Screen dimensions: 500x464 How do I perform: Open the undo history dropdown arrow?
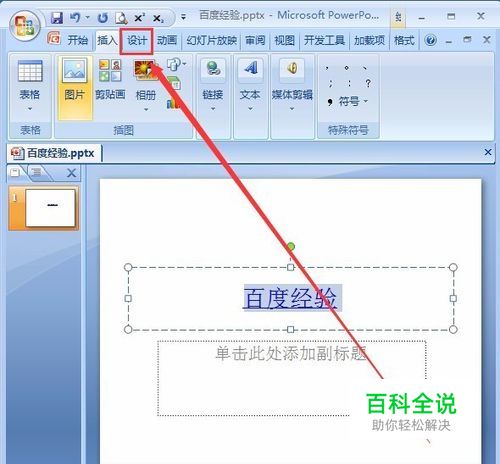[x=88, y=17]
